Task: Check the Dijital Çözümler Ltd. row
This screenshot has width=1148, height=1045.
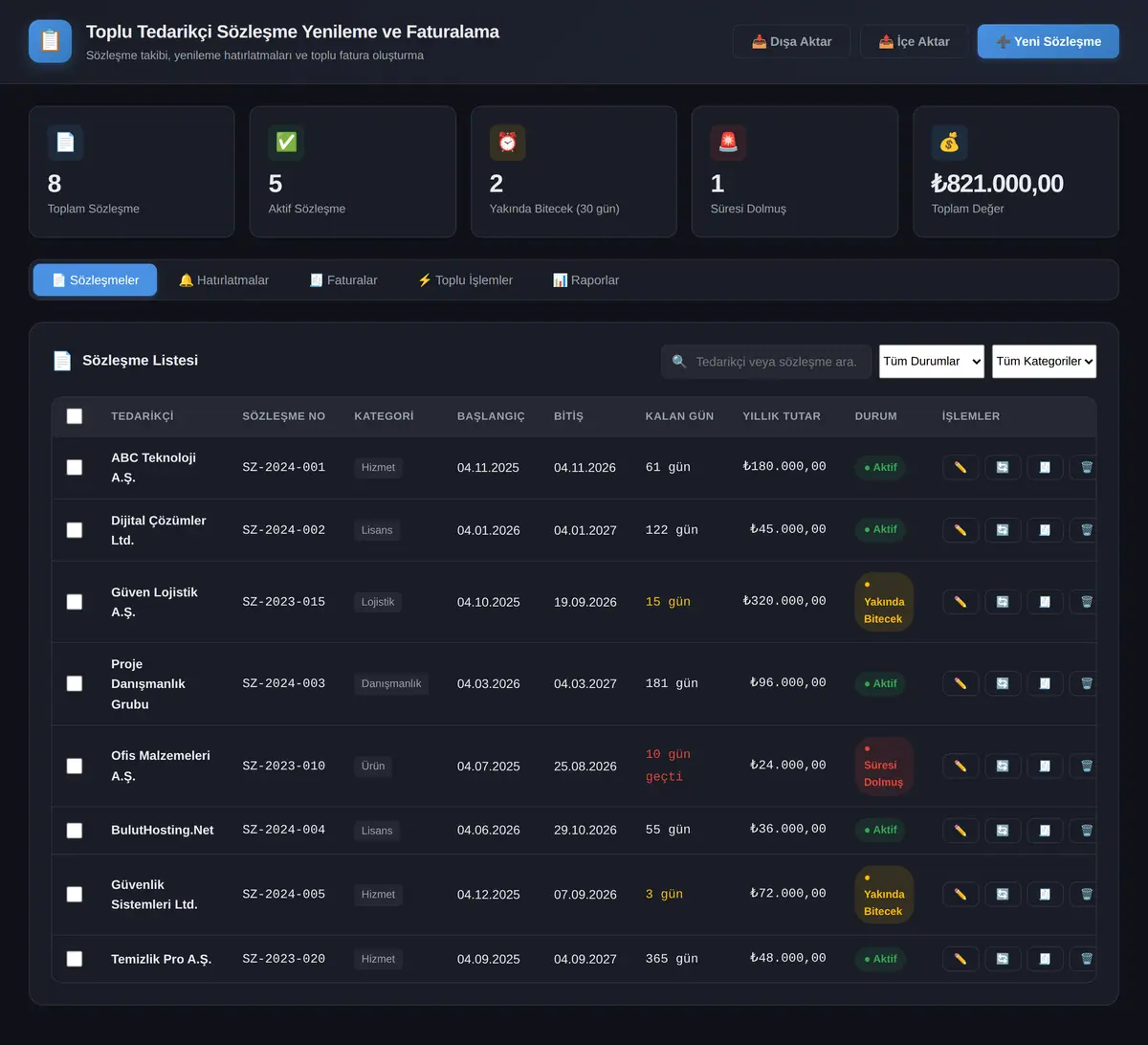Action: coord(75,530)
